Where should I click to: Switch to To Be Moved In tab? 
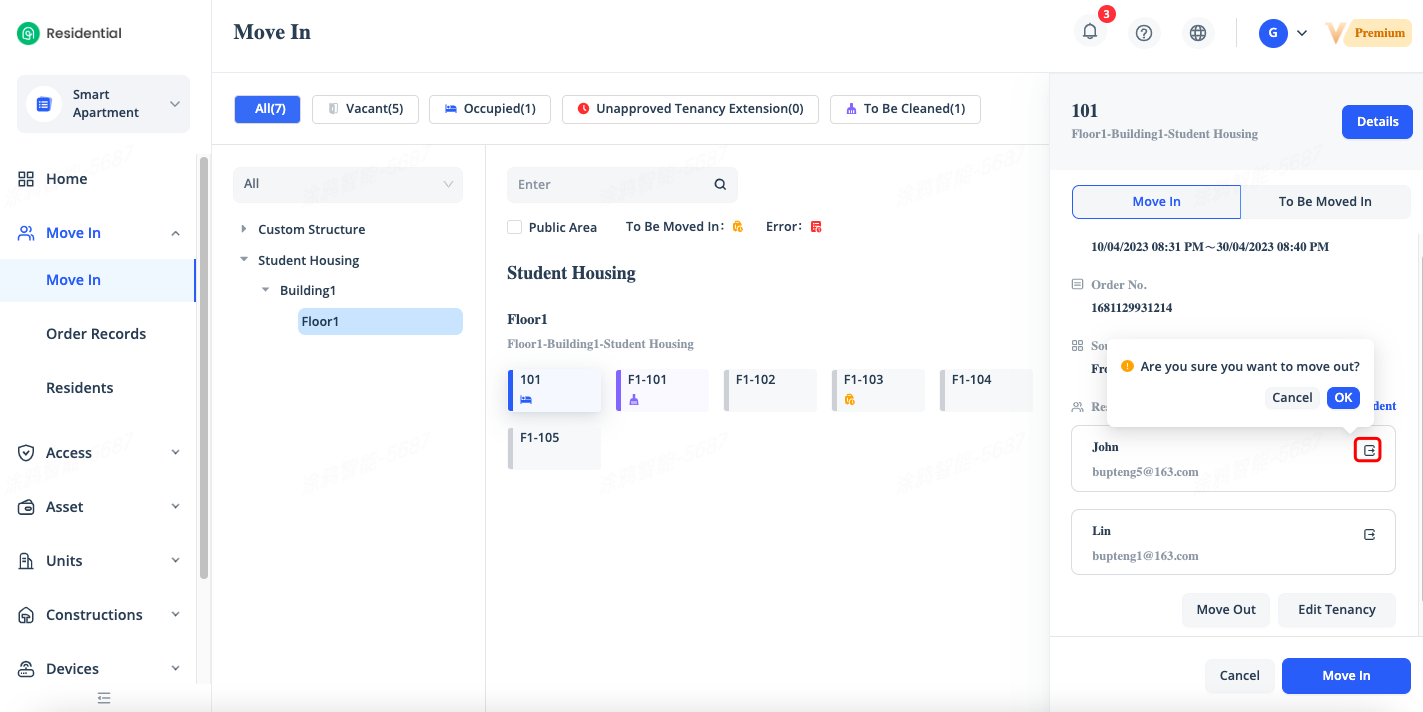point(1324,202)
